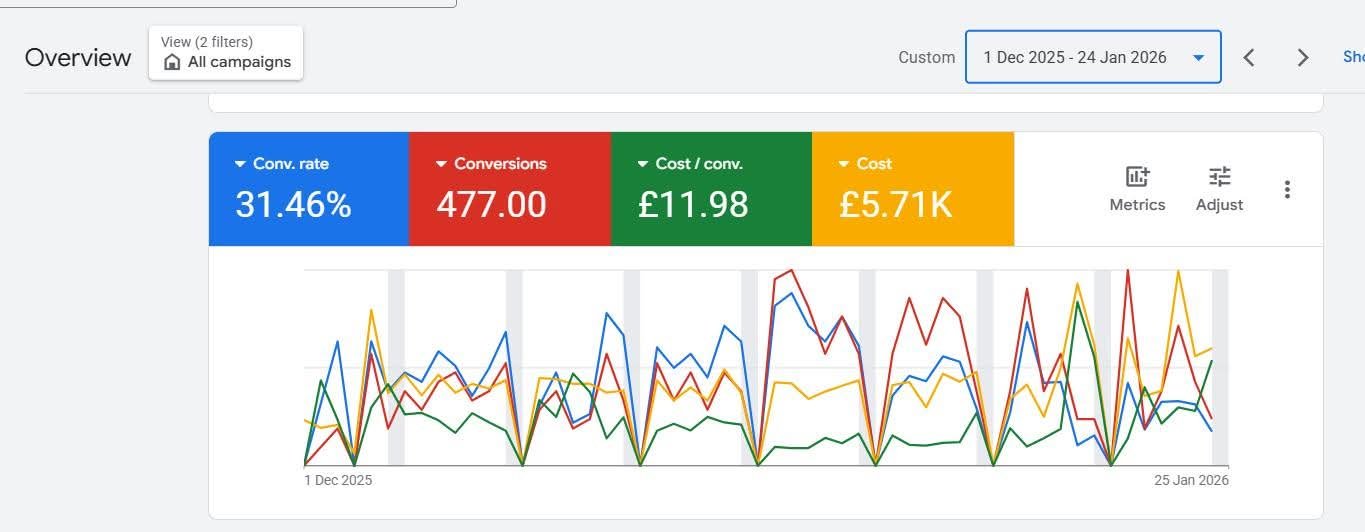Image resolution: width=1365 pixels, height=532 pixels.
Task: Expand the Conversions metric selector arrow
Action: click(x=441, y=164)
